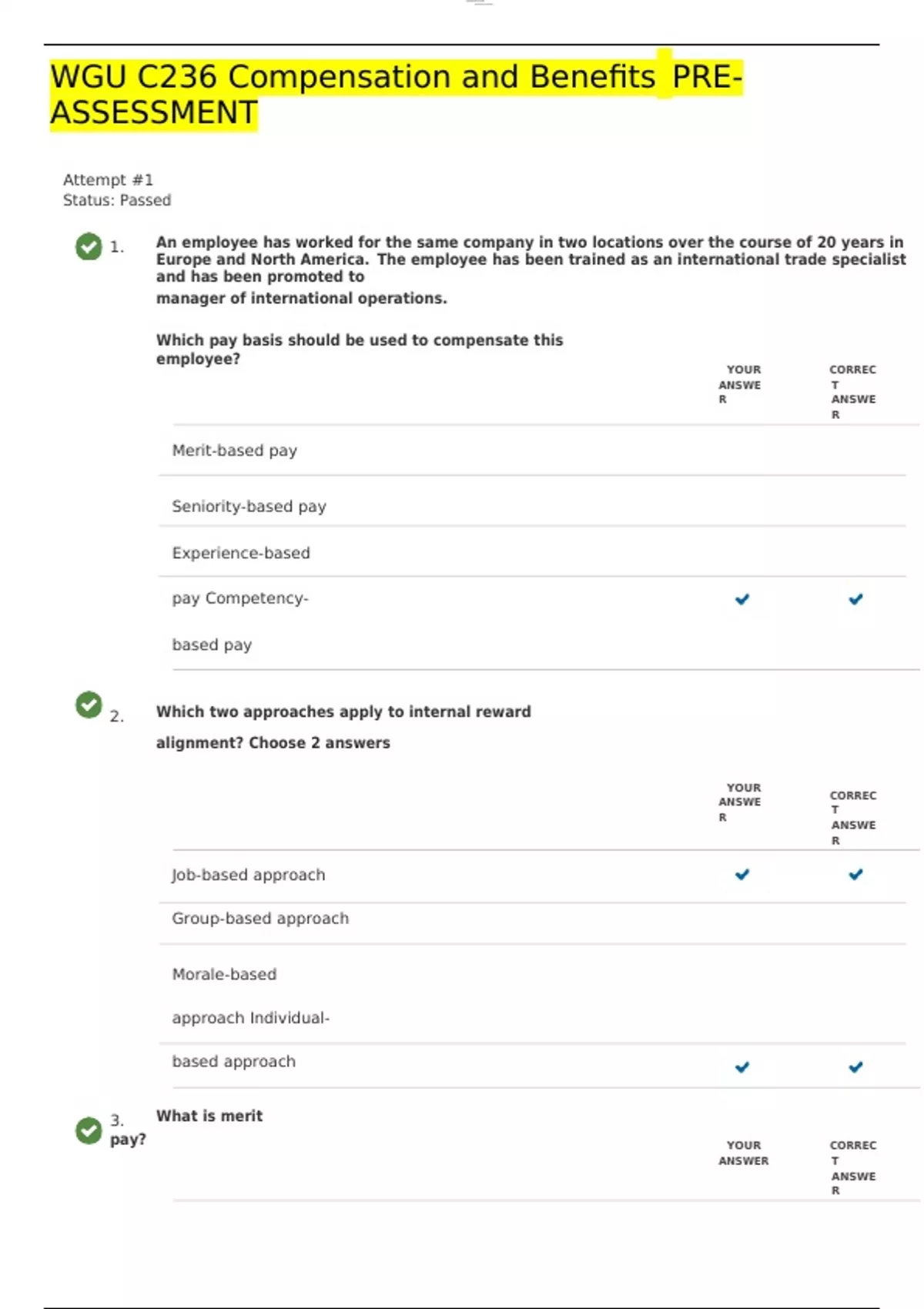924x1309 pixels.
Task: Select the Group-based approach answer option
Action: click(259, 918)
